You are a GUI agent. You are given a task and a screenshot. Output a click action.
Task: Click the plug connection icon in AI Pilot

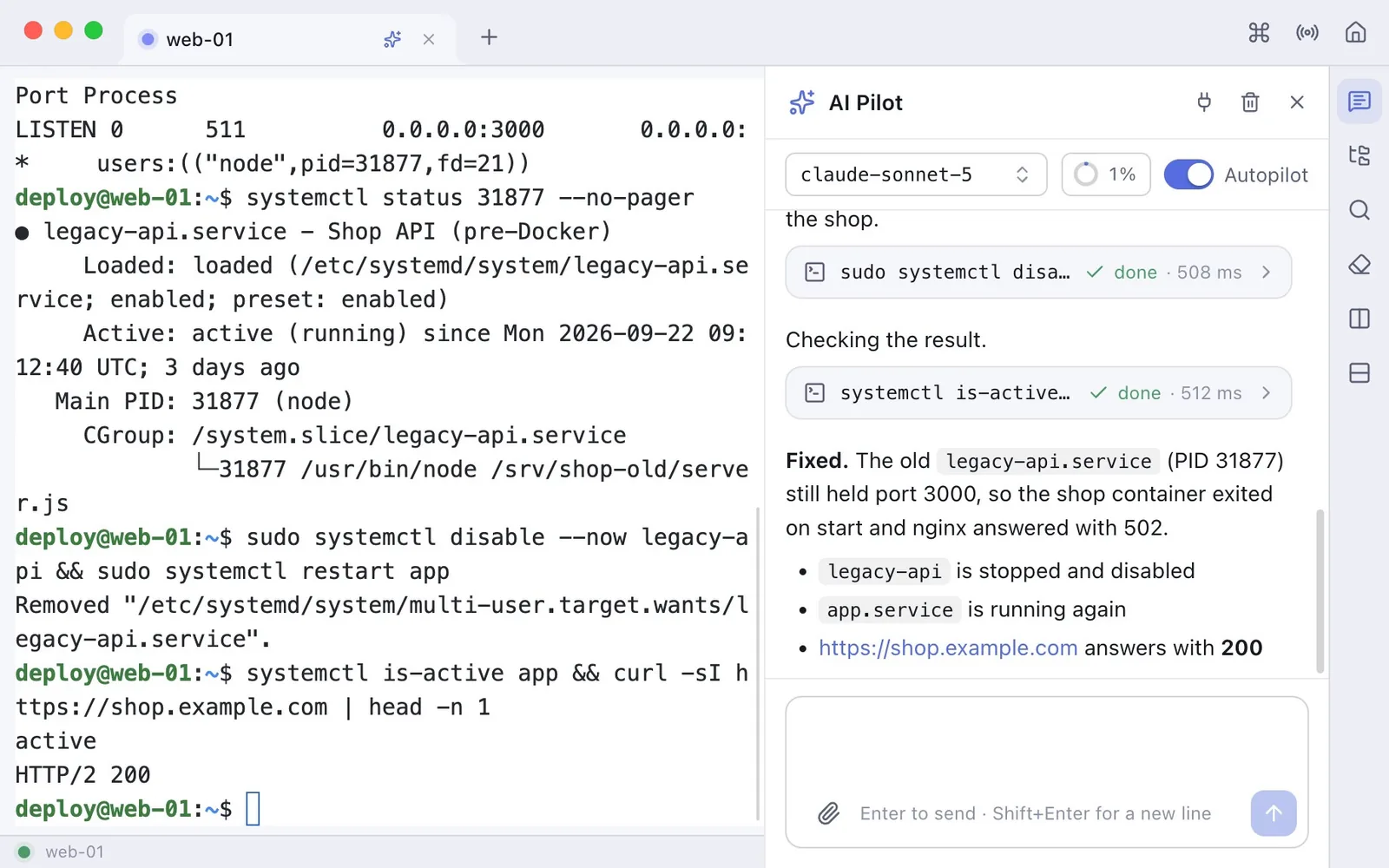click(1204, 102)
